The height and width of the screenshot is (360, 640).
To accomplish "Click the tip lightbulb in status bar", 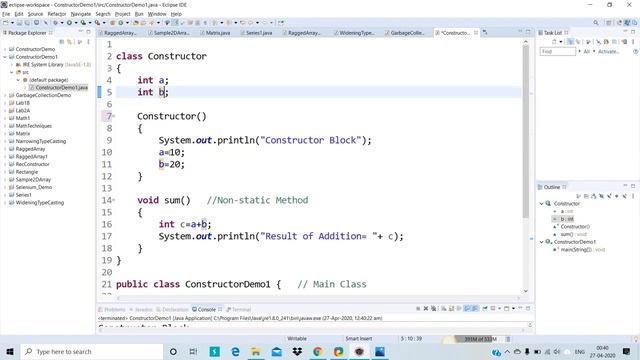I will (636, 339).
